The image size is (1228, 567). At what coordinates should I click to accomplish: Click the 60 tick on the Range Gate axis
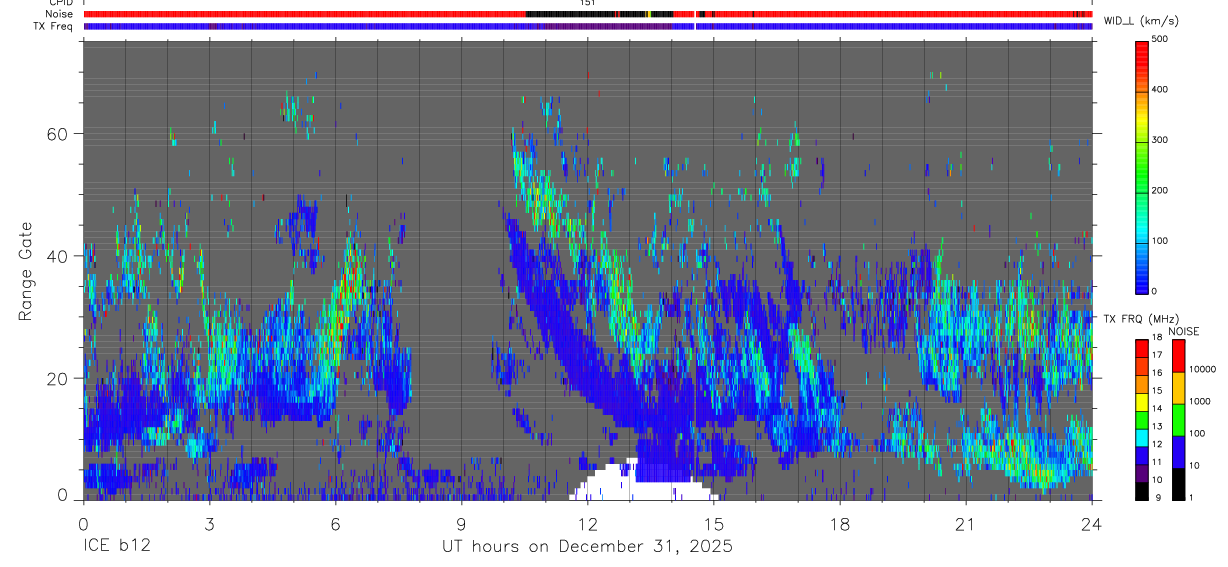coord(59,134)
